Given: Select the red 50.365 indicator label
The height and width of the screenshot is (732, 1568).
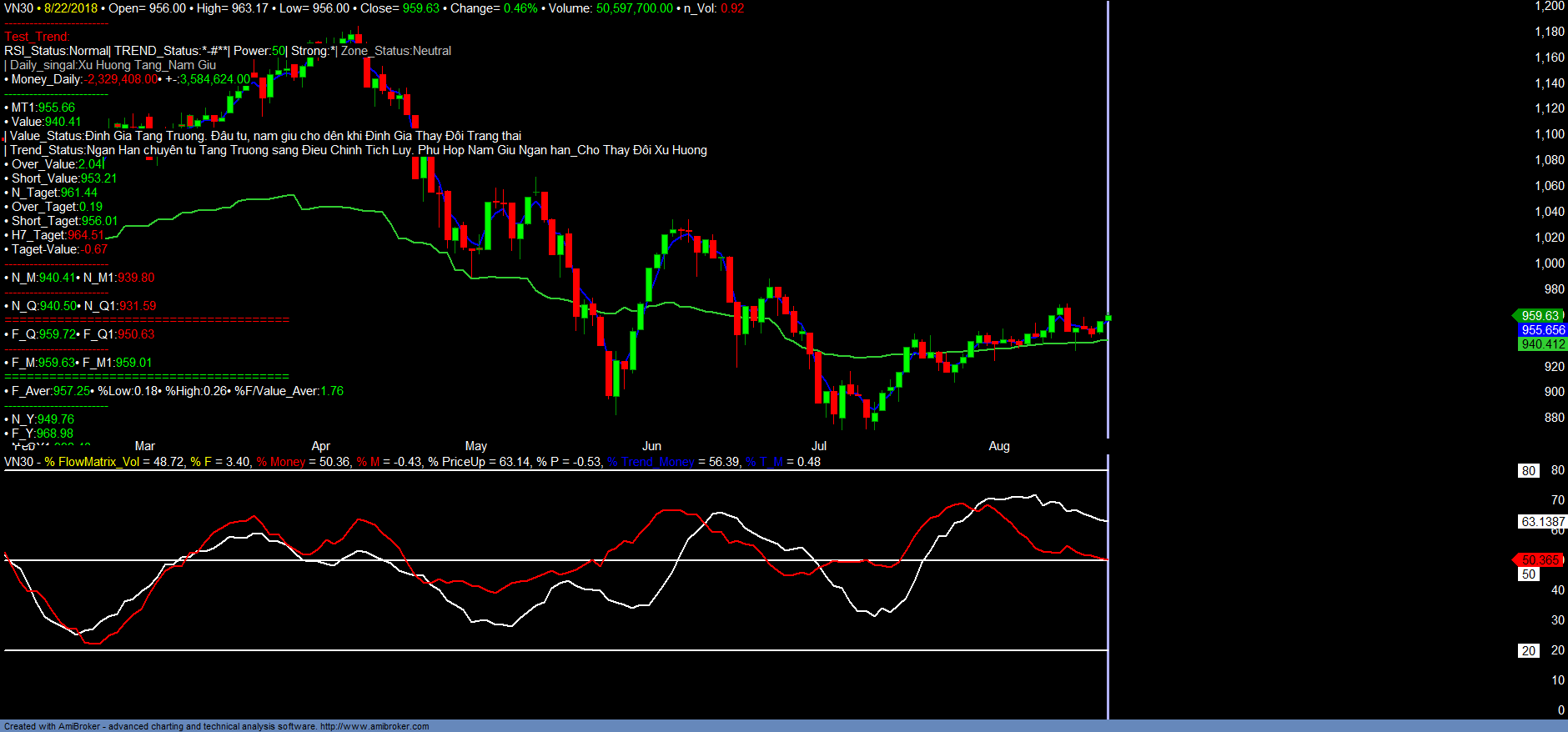Looking at the screenshot, I should (1539, 560).
